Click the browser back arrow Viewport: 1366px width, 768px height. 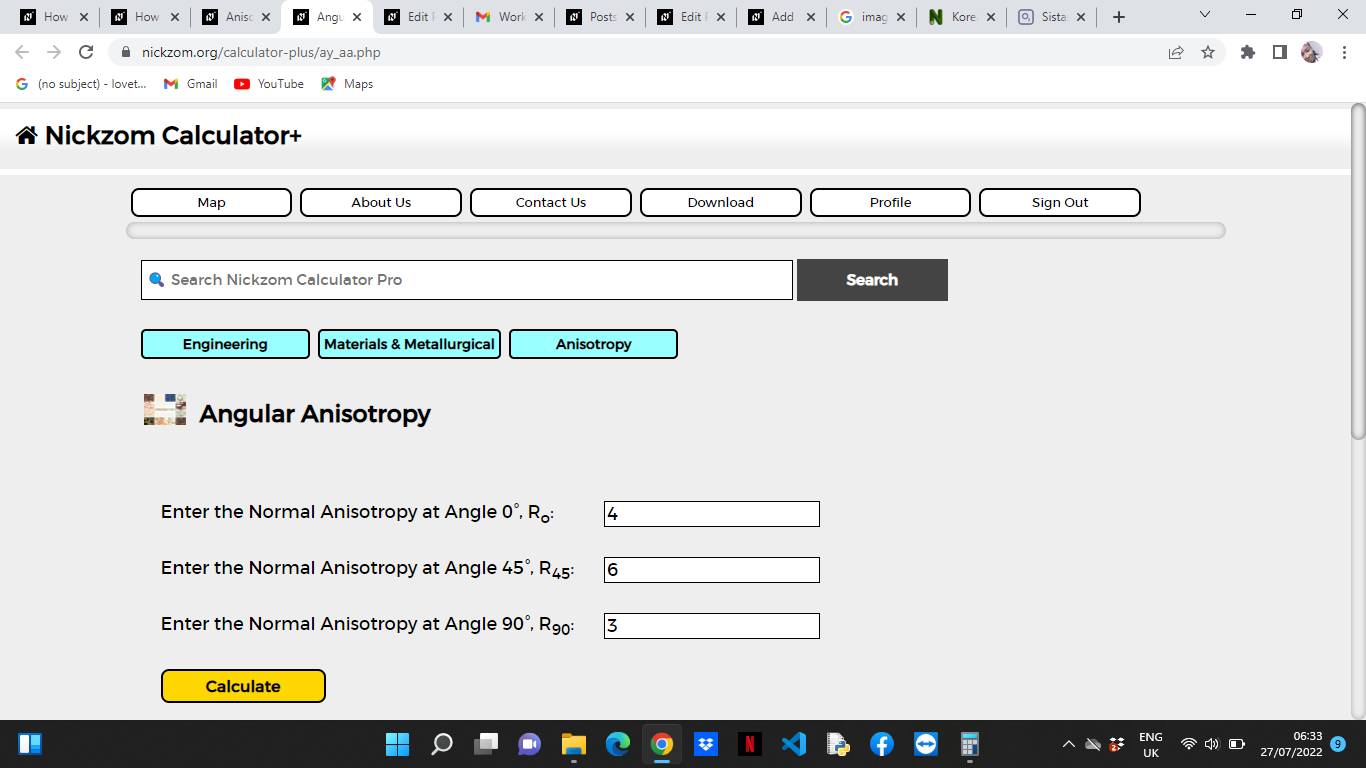[x=22, y=52]
